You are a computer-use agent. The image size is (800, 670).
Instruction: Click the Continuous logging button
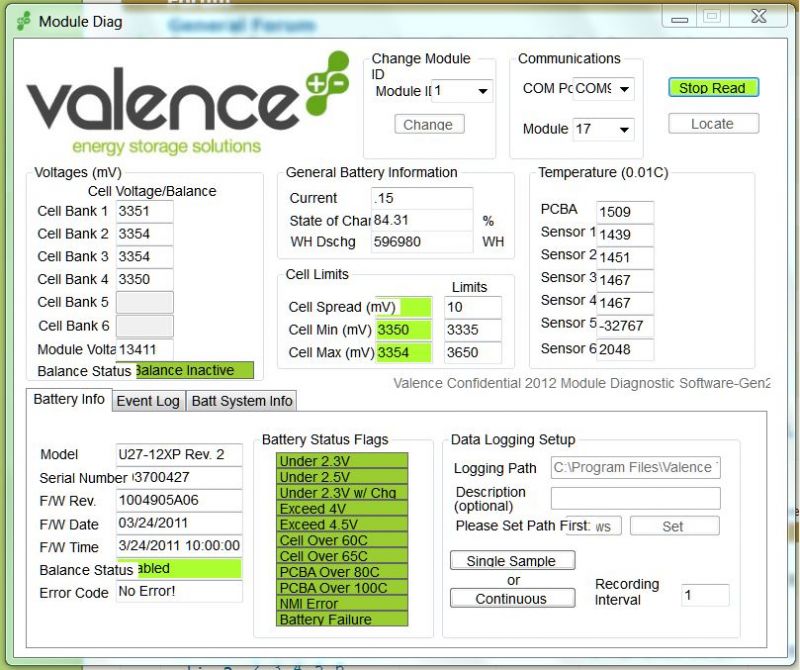click(512, 598)
